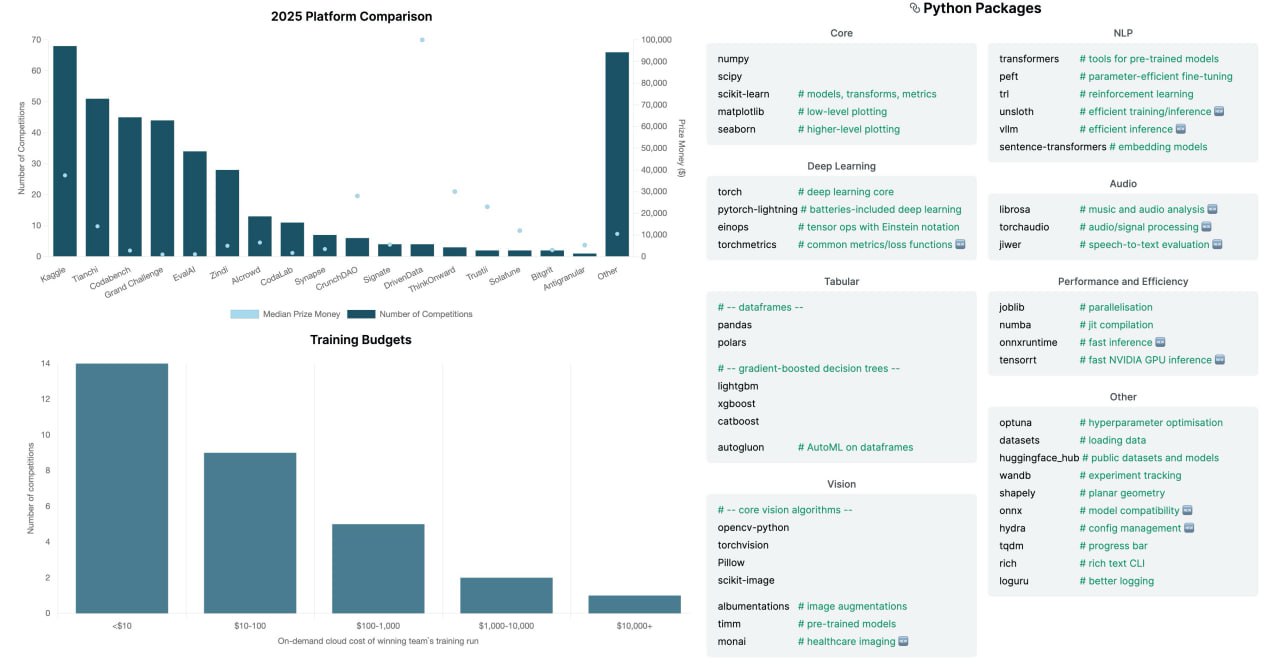
Task: Click the new badge next to tensorrt
Action: pyautogui.click(x=1219, y=360)
